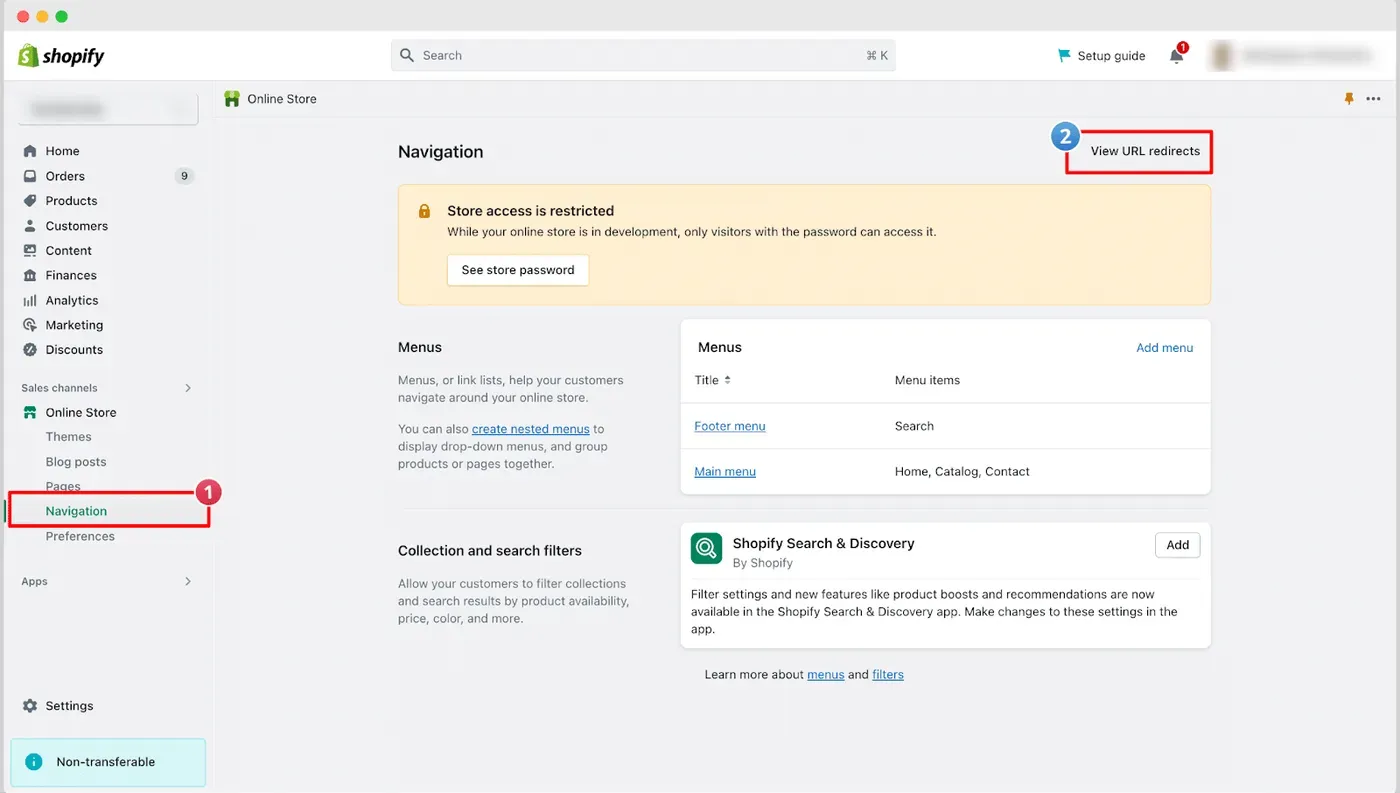Click the 'Search' menu items cell
Screen dimensions: 1400x793
click(914, 426)
